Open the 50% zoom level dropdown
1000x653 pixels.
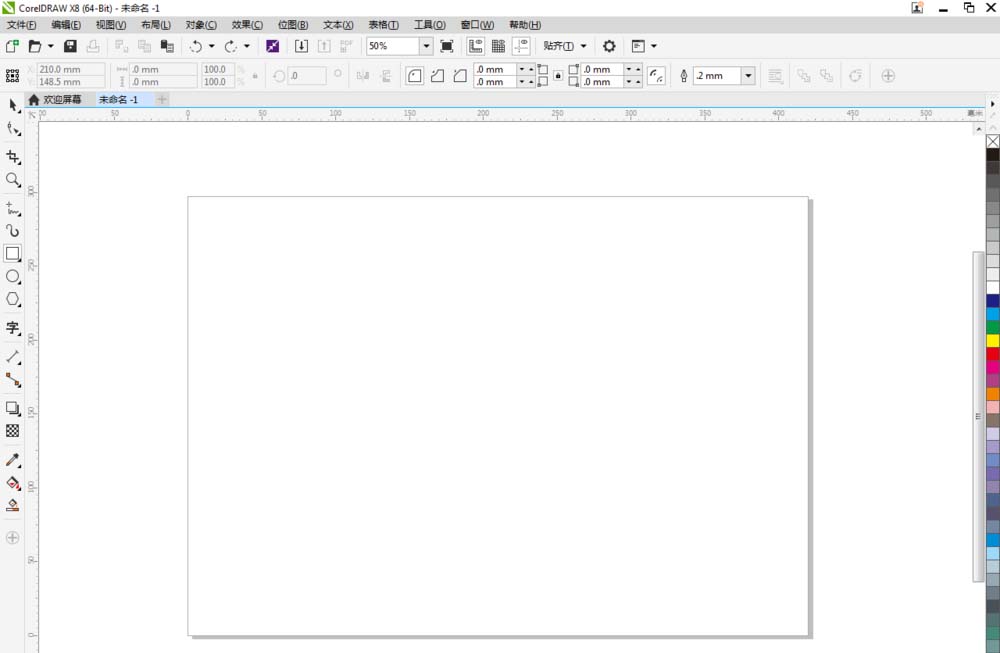tap(426, 46)
